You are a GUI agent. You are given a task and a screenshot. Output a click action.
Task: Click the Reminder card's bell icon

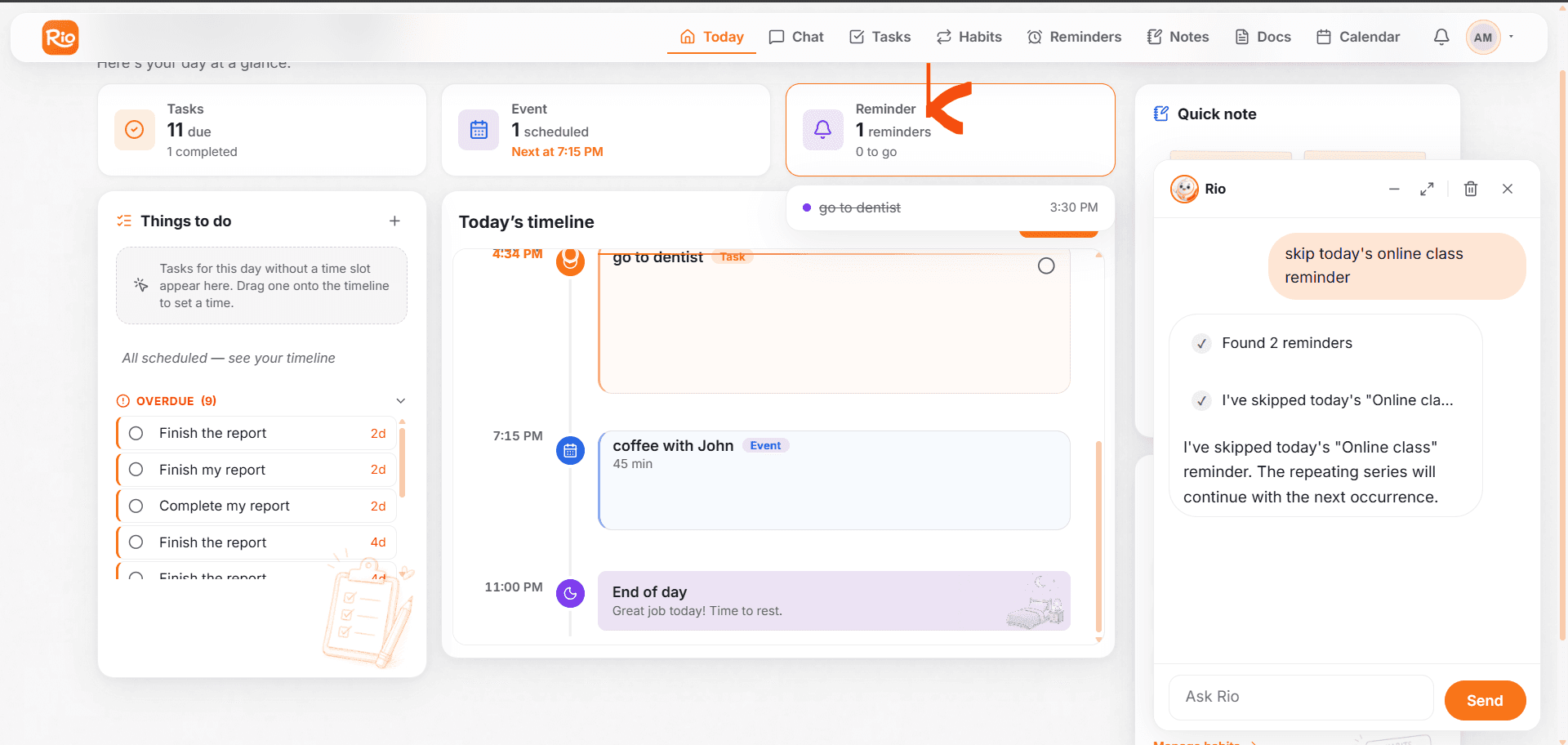click(823, 129)
